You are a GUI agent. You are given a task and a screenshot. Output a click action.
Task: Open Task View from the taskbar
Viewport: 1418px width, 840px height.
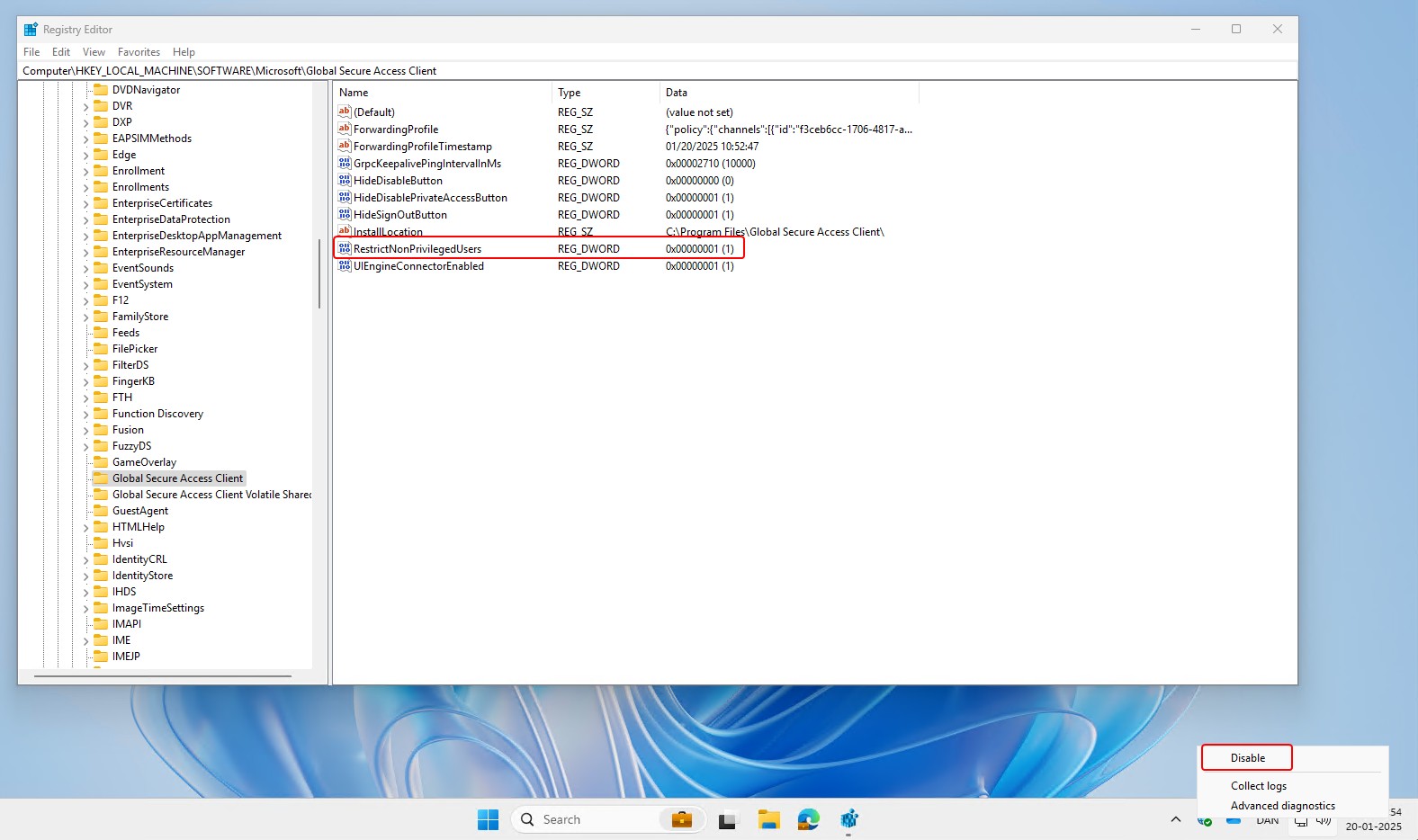727,819
